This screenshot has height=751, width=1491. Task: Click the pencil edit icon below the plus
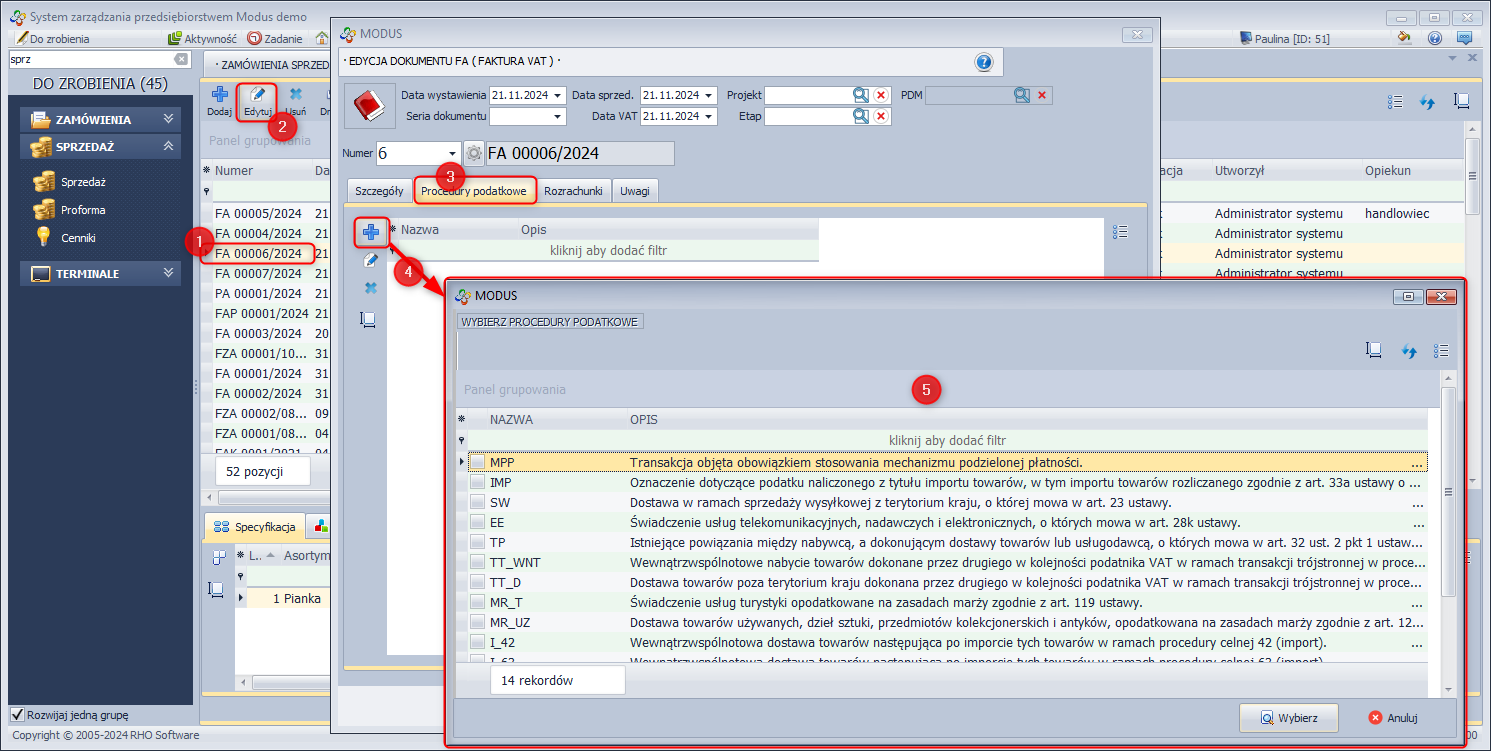tap(370, 260)
